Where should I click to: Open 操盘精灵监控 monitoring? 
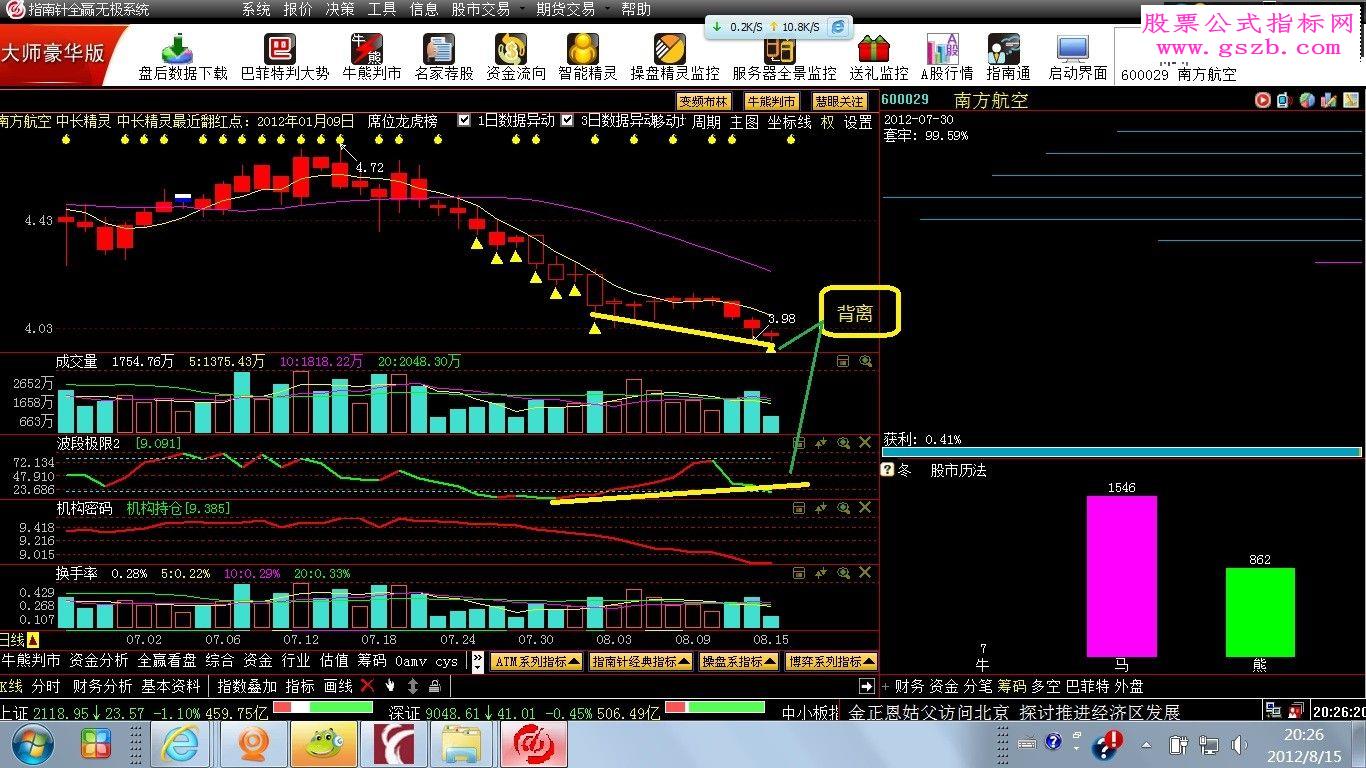coord(675,57)
